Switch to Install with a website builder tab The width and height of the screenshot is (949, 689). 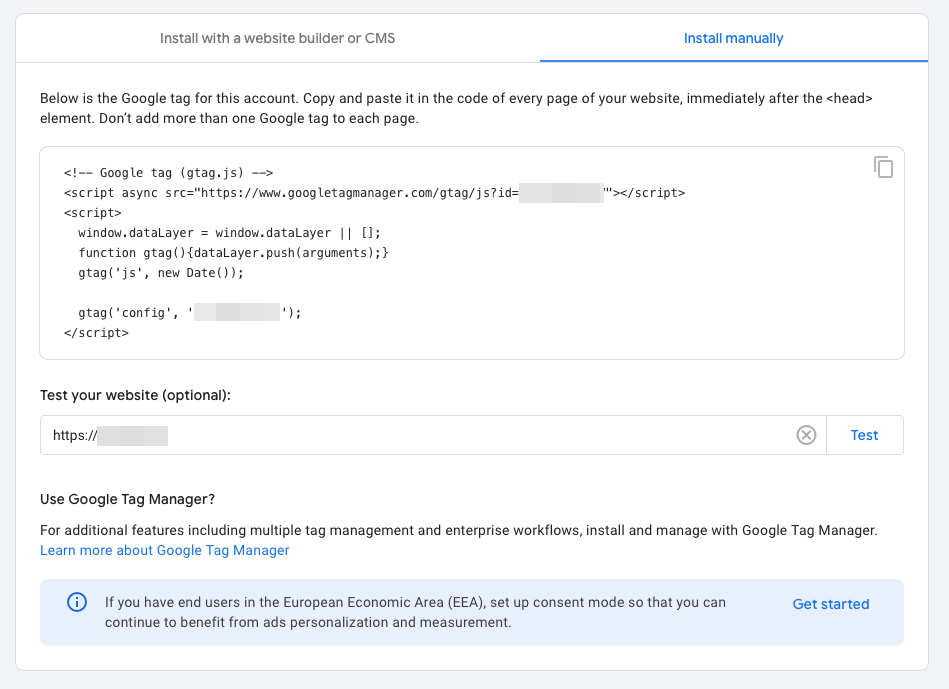278,39
